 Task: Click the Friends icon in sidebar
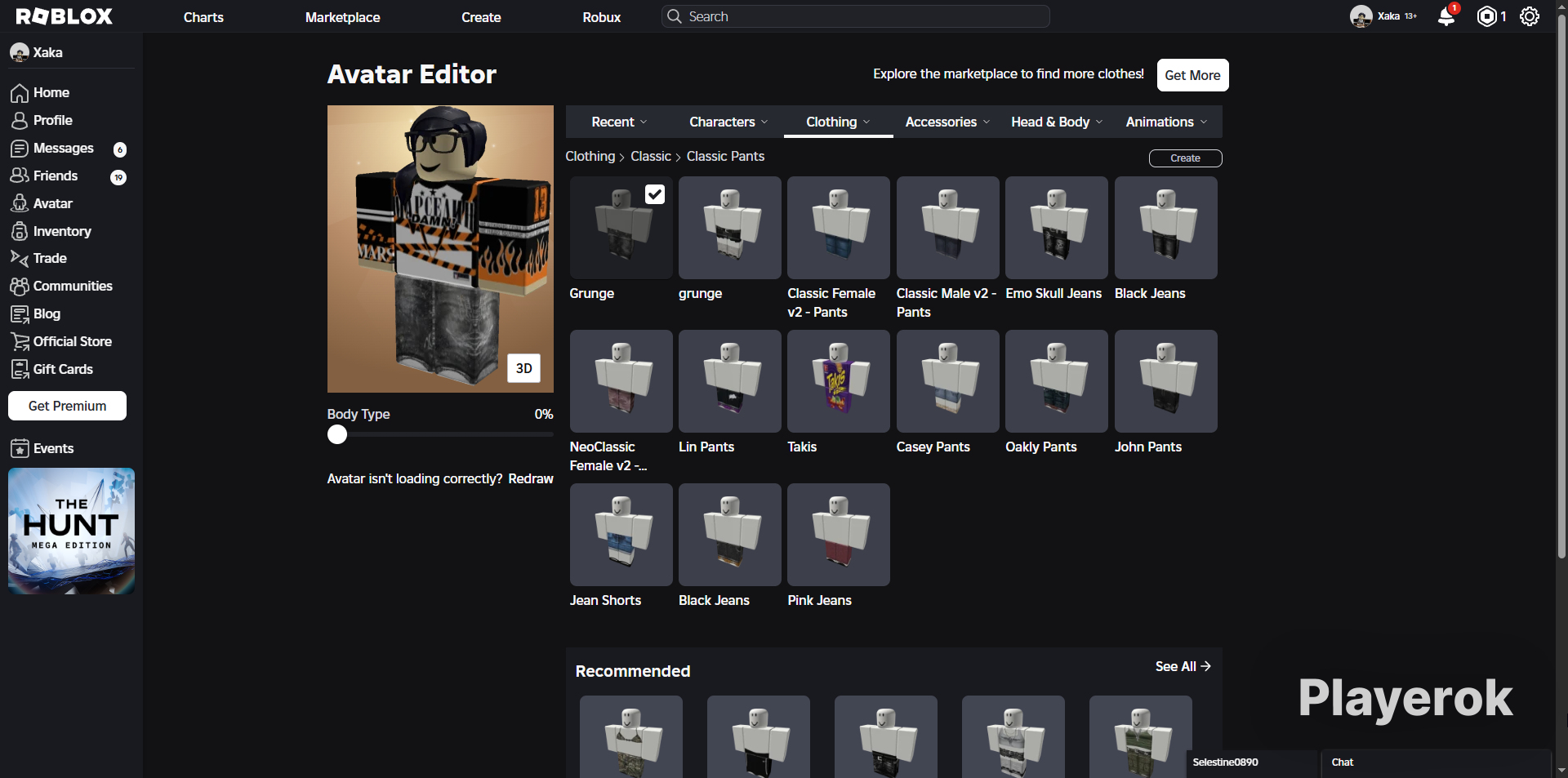click(20, 176)
